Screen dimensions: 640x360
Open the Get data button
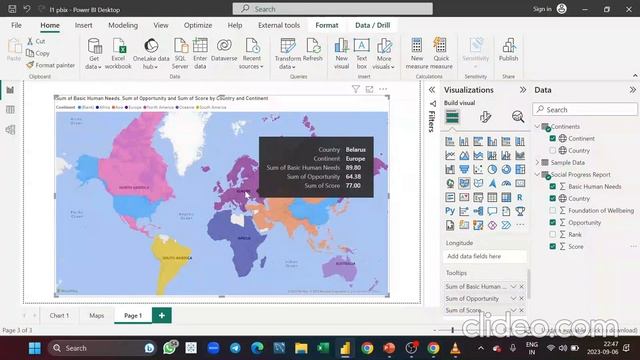pyautogui.click(x=94, y=53)
